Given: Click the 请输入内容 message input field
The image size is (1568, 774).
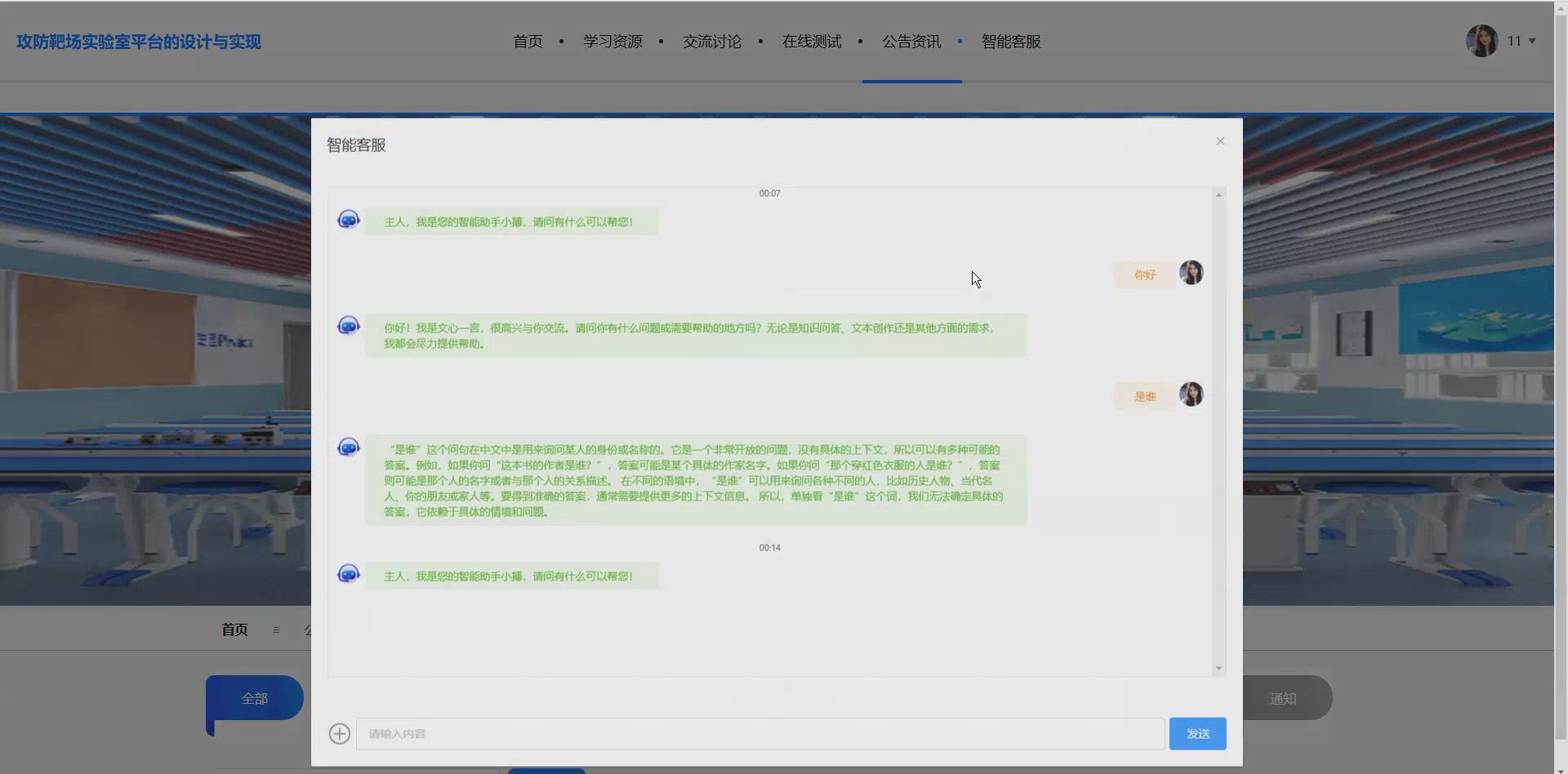Looking at the screenshot, I should coord(759,733).
